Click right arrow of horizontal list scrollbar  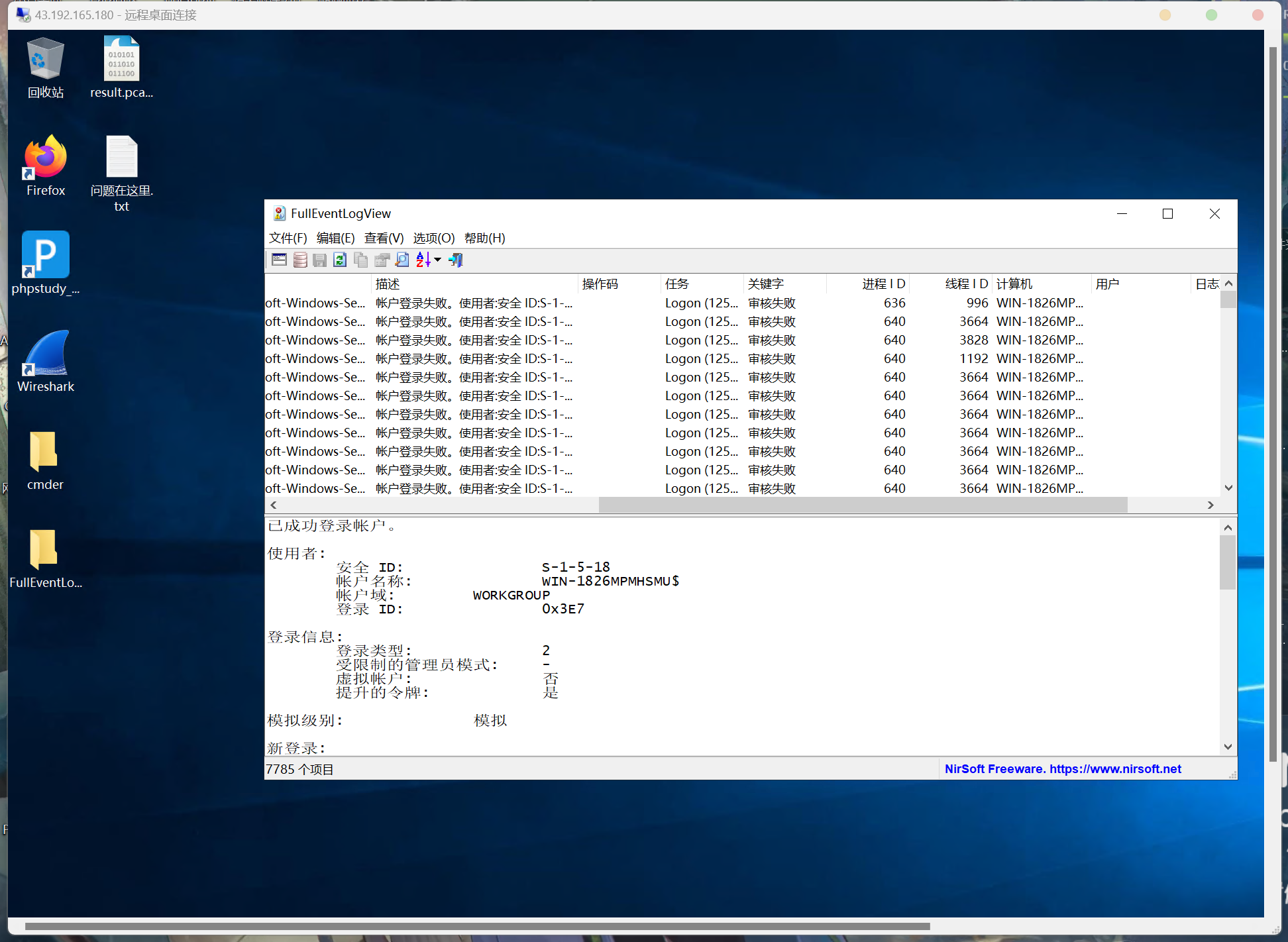1210,505
